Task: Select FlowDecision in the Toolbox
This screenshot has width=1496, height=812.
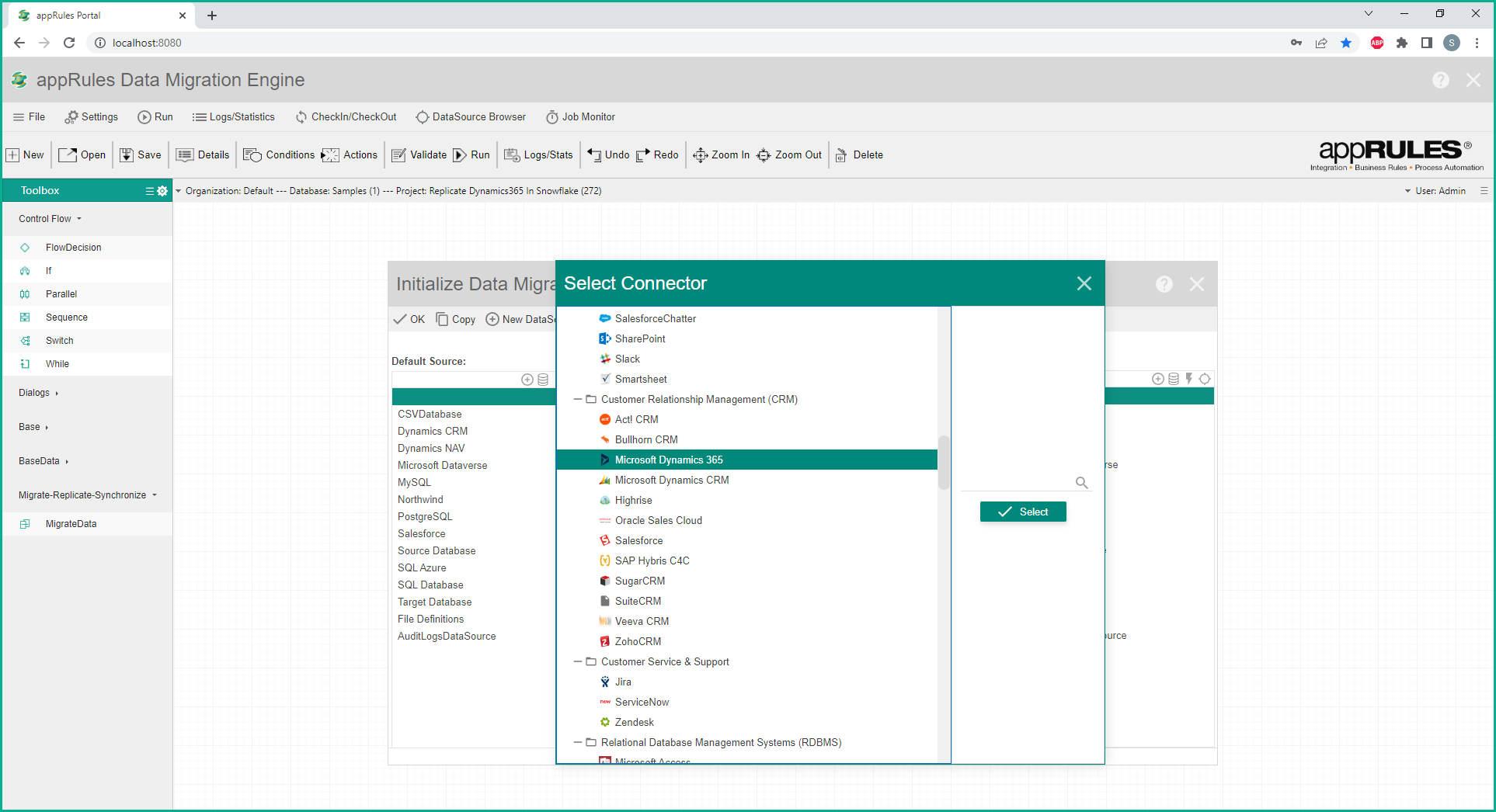Action: (x=73, y=248)
